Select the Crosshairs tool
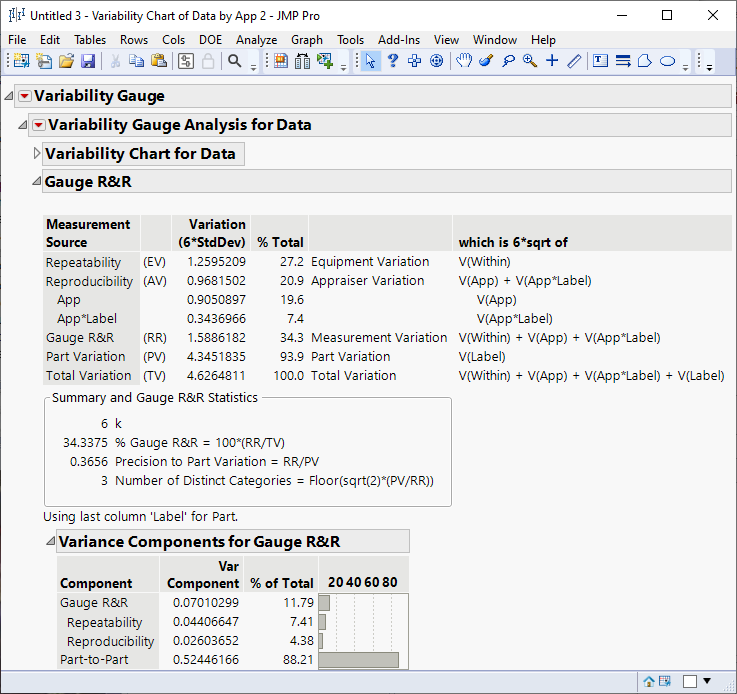The height and width of the screenshot is (694, 737). 552,61
